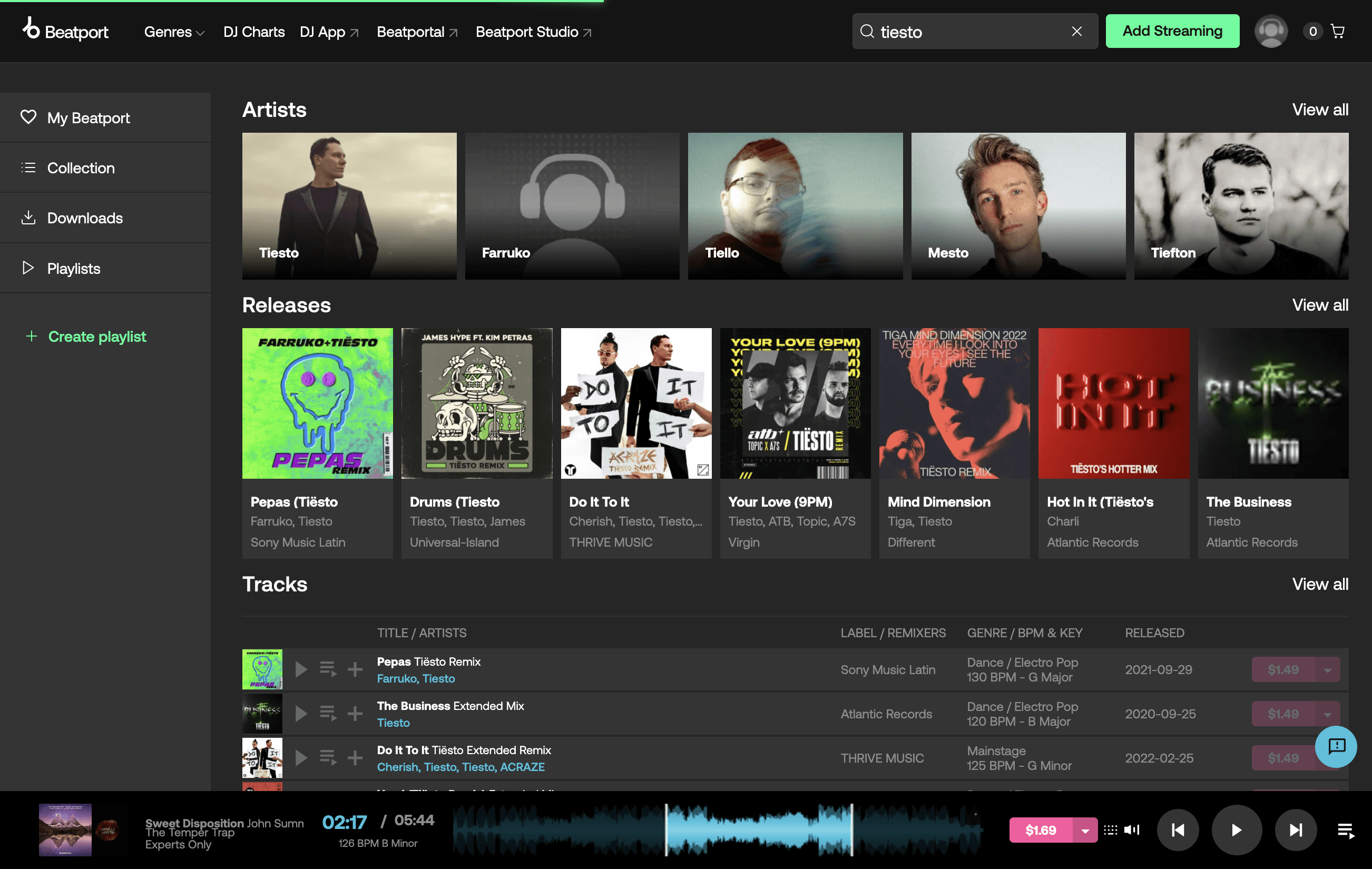This screenshot has width=1372, height=869.
Task: Open the Mind Dimension release cover
Action: tap(954, 403)
